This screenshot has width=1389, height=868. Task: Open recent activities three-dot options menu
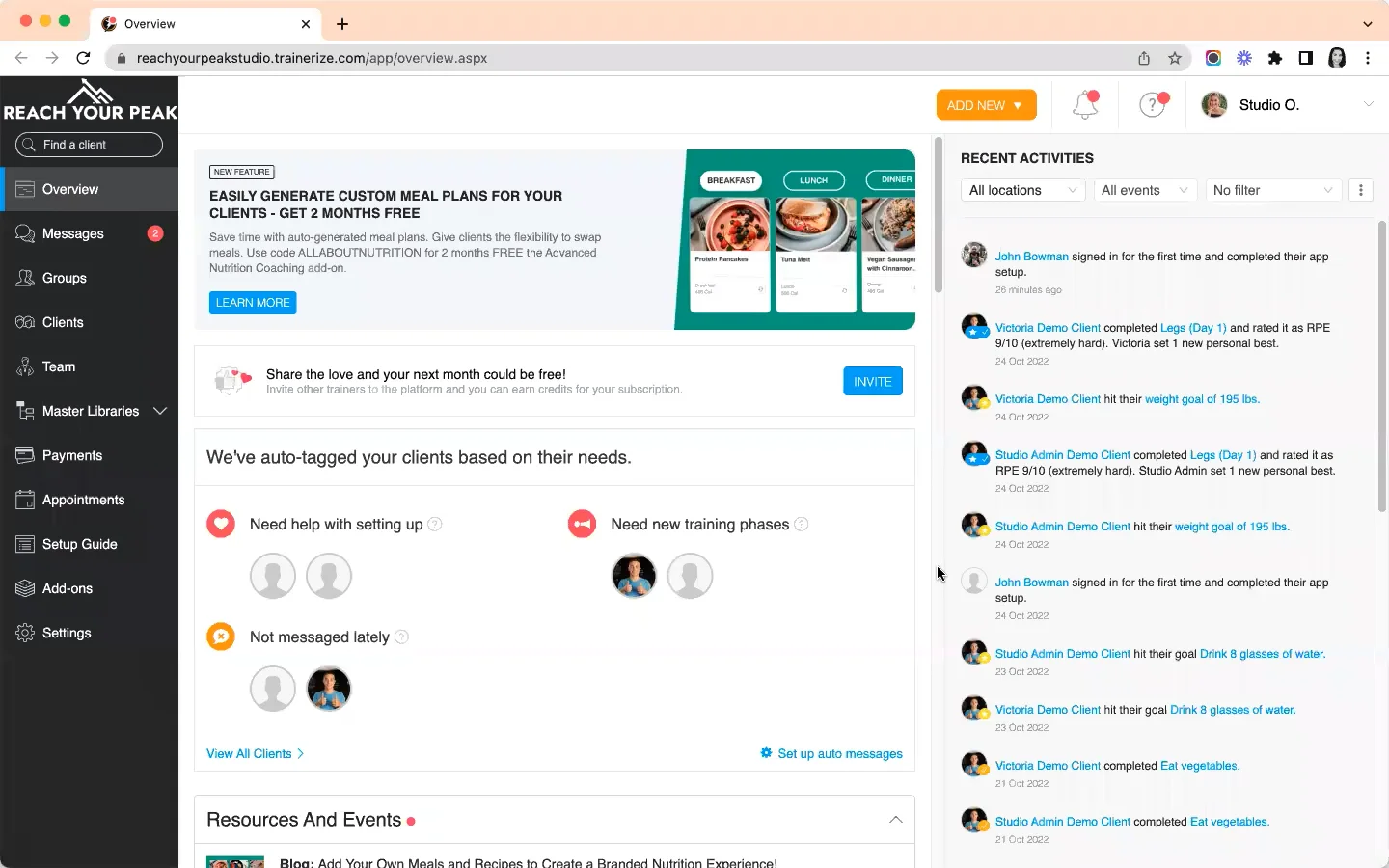coord(1361,190)
